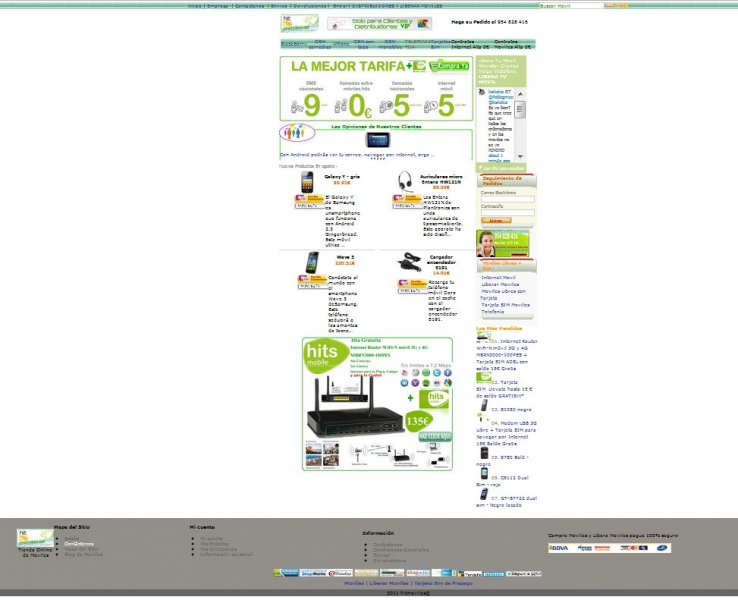738x600 pixels.
Task: Select the iPhone category tab
Action: 341,44
